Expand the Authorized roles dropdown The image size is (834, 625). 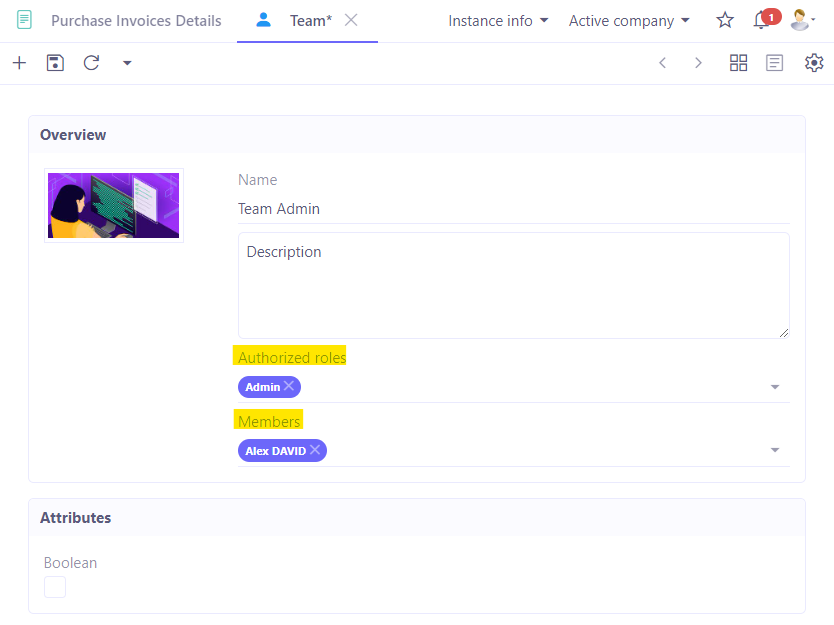774,386
